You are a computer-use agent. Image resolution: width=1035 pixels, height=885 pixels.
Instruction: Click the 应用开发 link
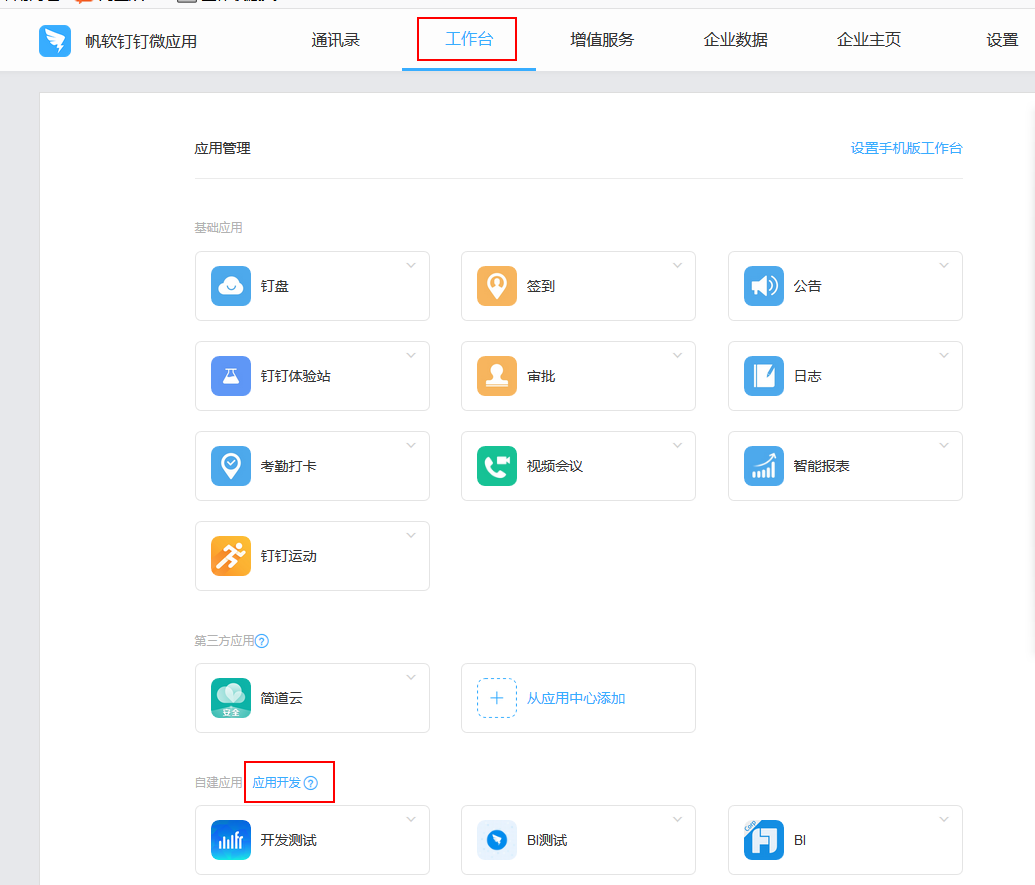click(277, 783)
